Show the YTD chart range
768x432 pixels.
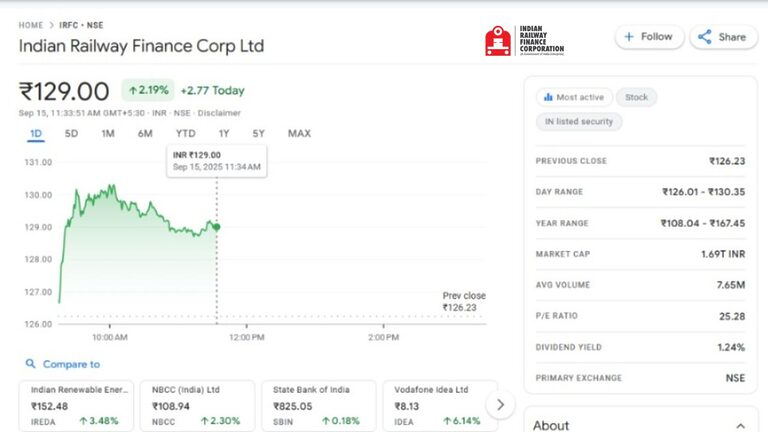coord(185,134)
